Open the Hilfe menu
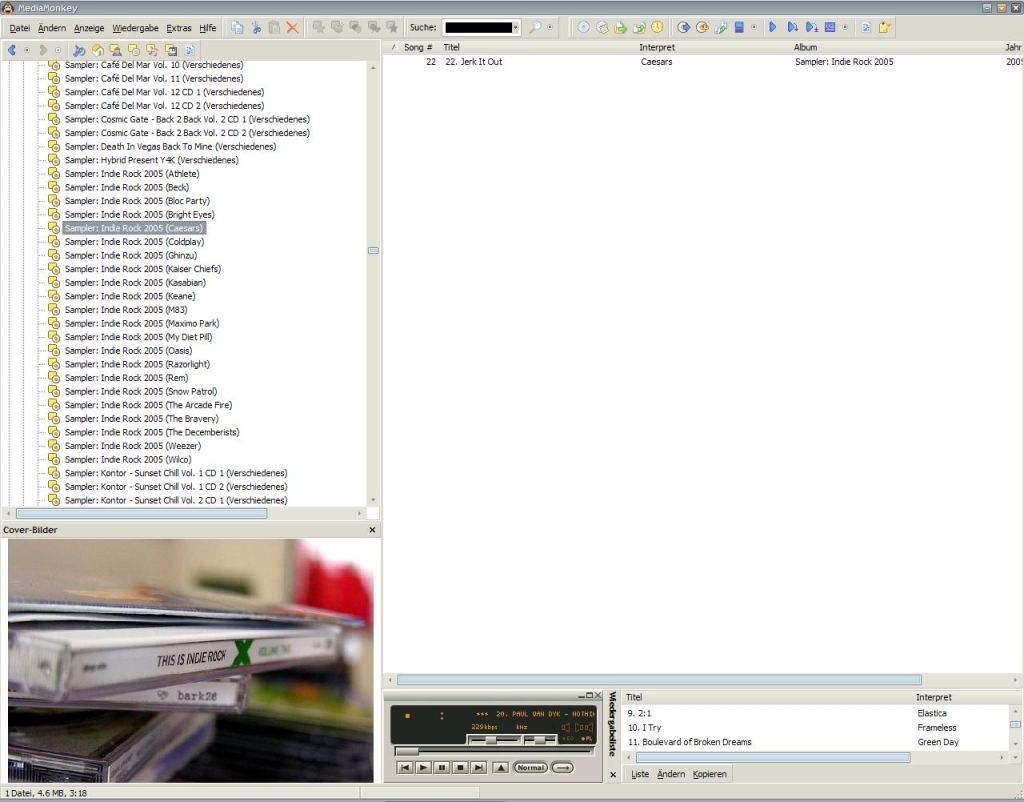1024x802 pixels. 208,28
